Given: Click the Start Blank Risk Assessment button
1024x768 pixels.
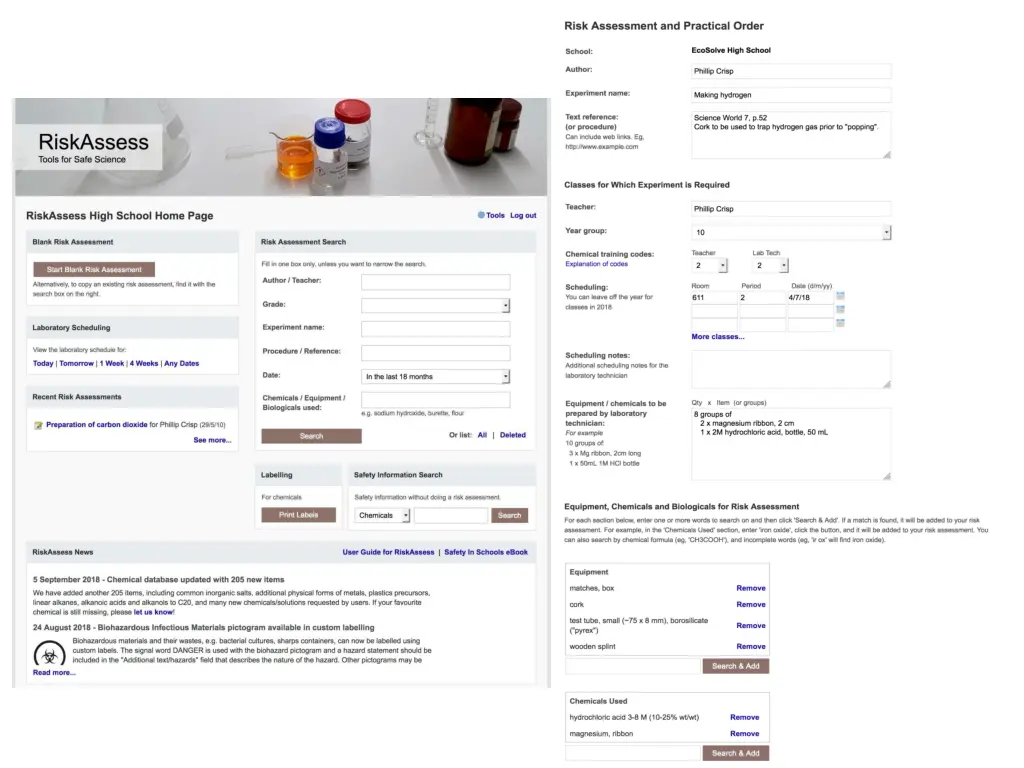Looking at the screenshot, I should coord(94,269).
